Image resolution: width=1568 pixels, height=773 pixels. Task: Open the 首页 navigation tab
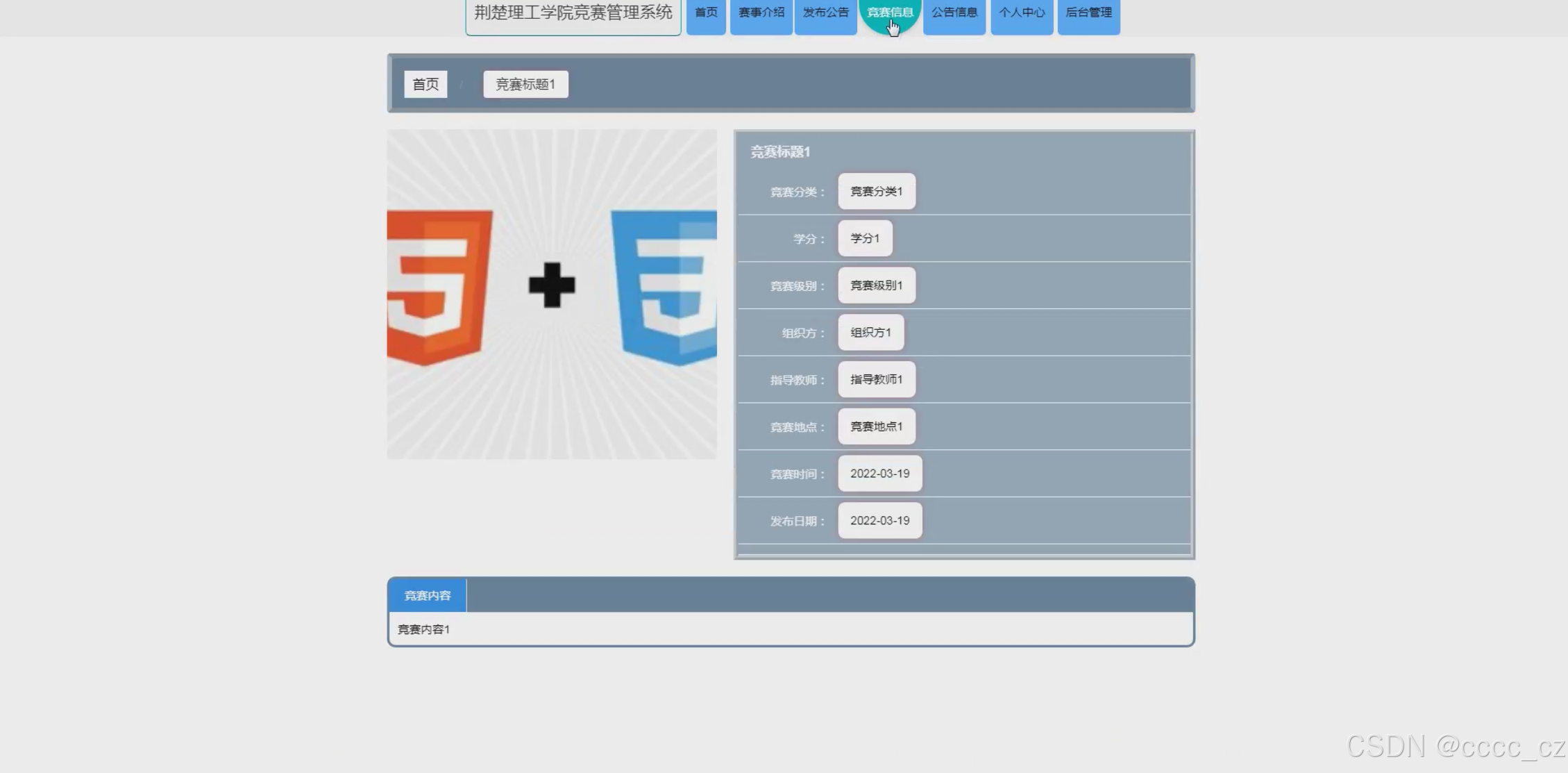pyautogui.click(x=706, y=13)
